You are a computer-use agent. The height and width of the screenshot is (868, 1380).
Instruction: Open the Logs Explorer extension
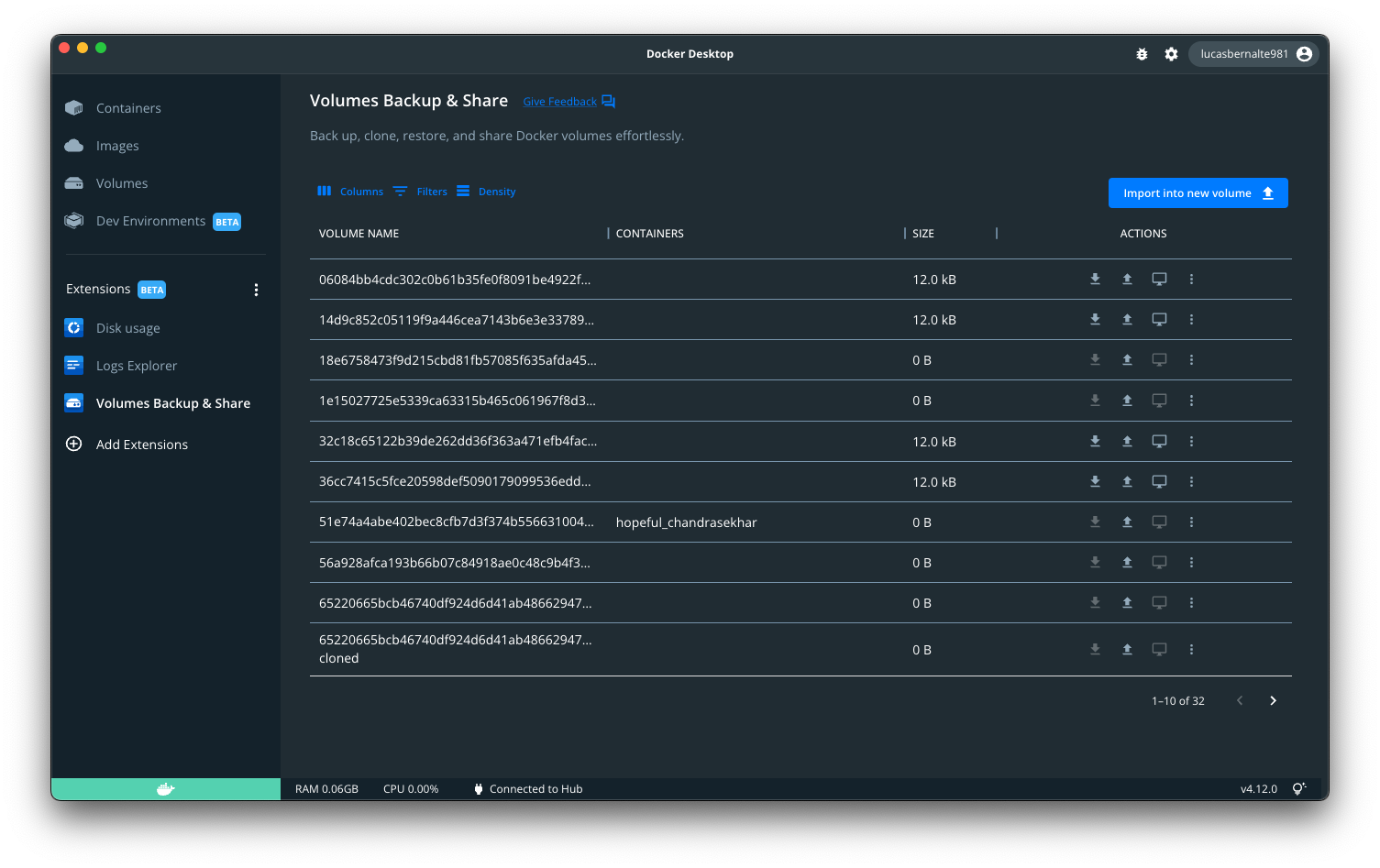[136, 366]
